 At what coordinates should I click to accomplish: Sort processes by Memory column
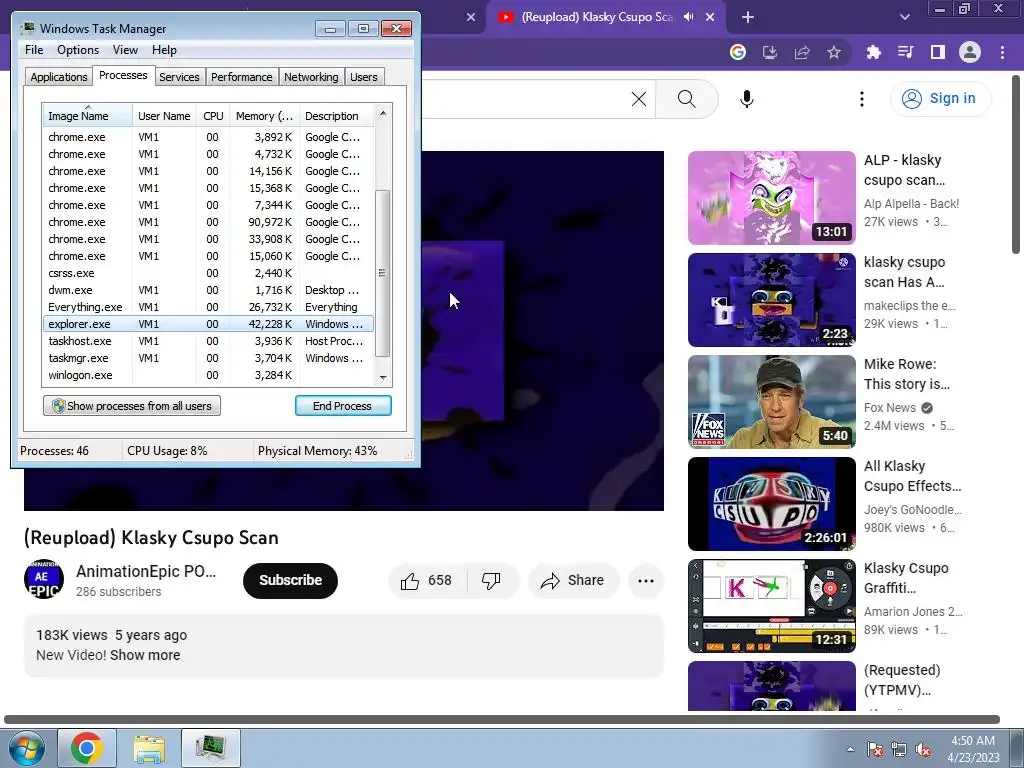tap(264, 116)
